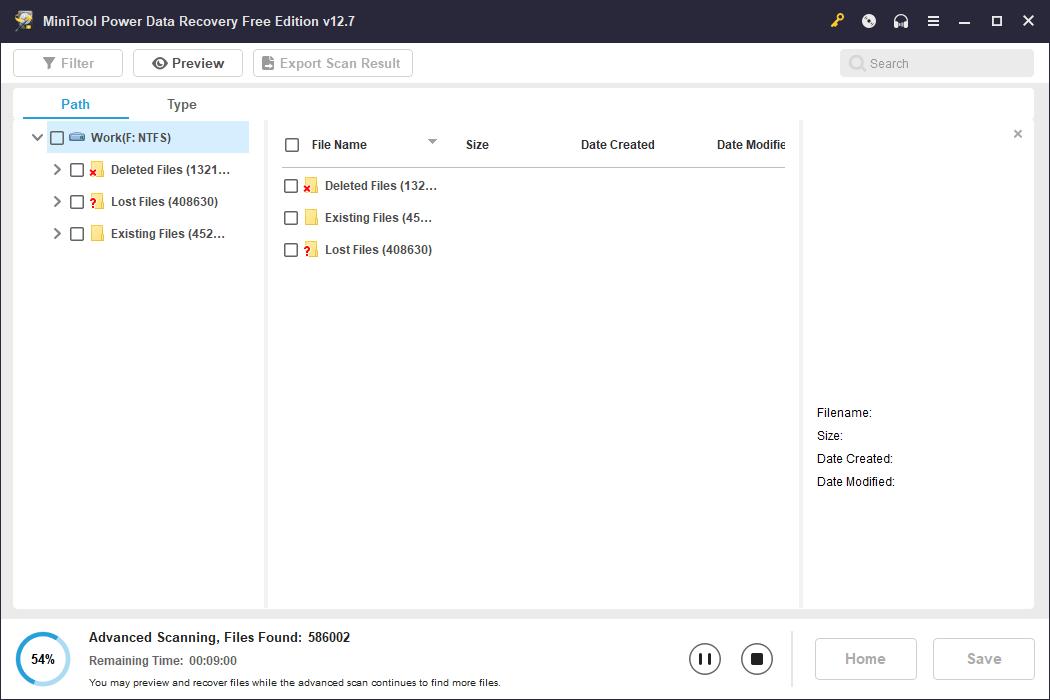Toggle select-all checkbox beside File Name header

[x=292, y=145]
